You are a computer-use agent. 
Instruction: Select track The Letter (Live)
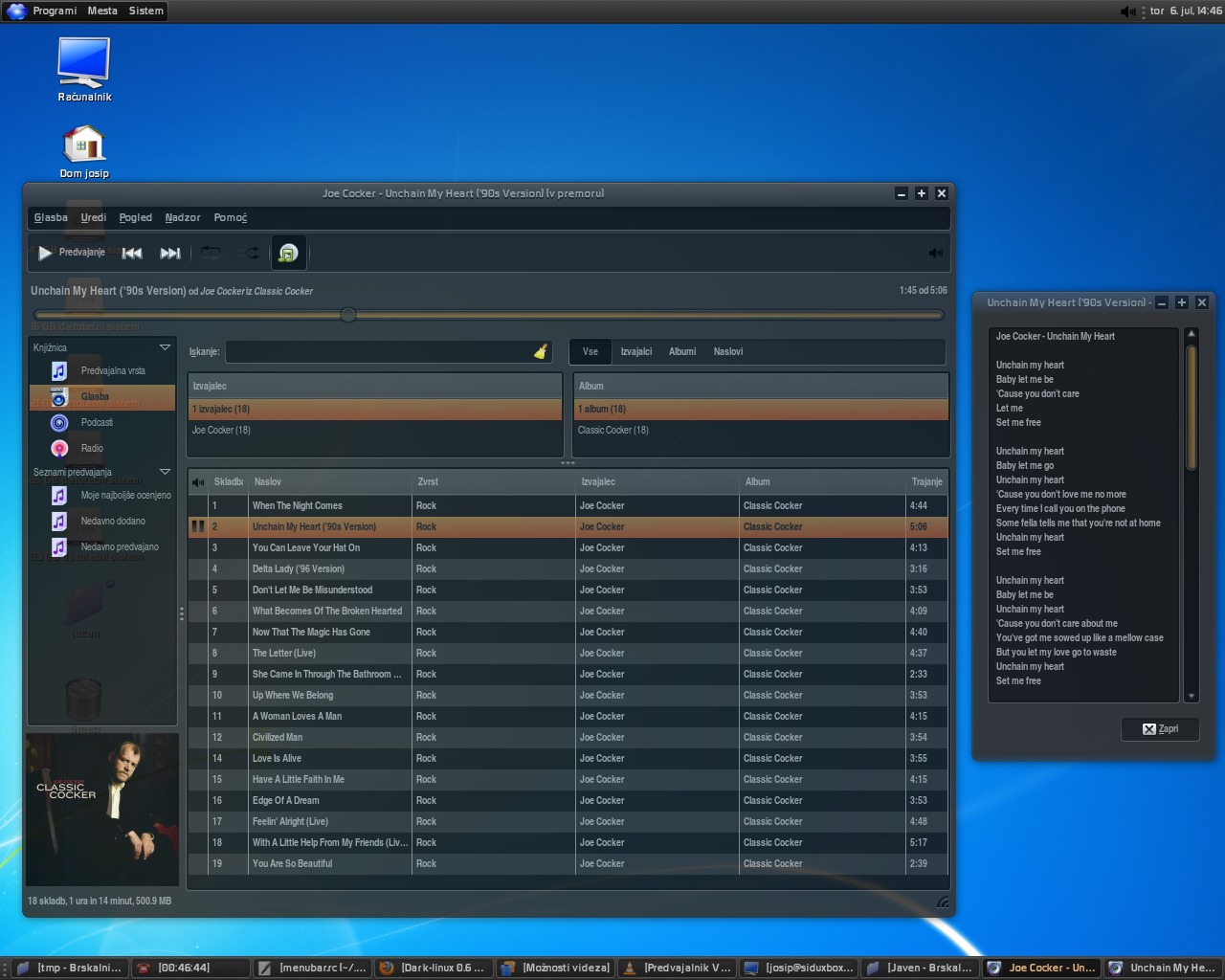568,653
